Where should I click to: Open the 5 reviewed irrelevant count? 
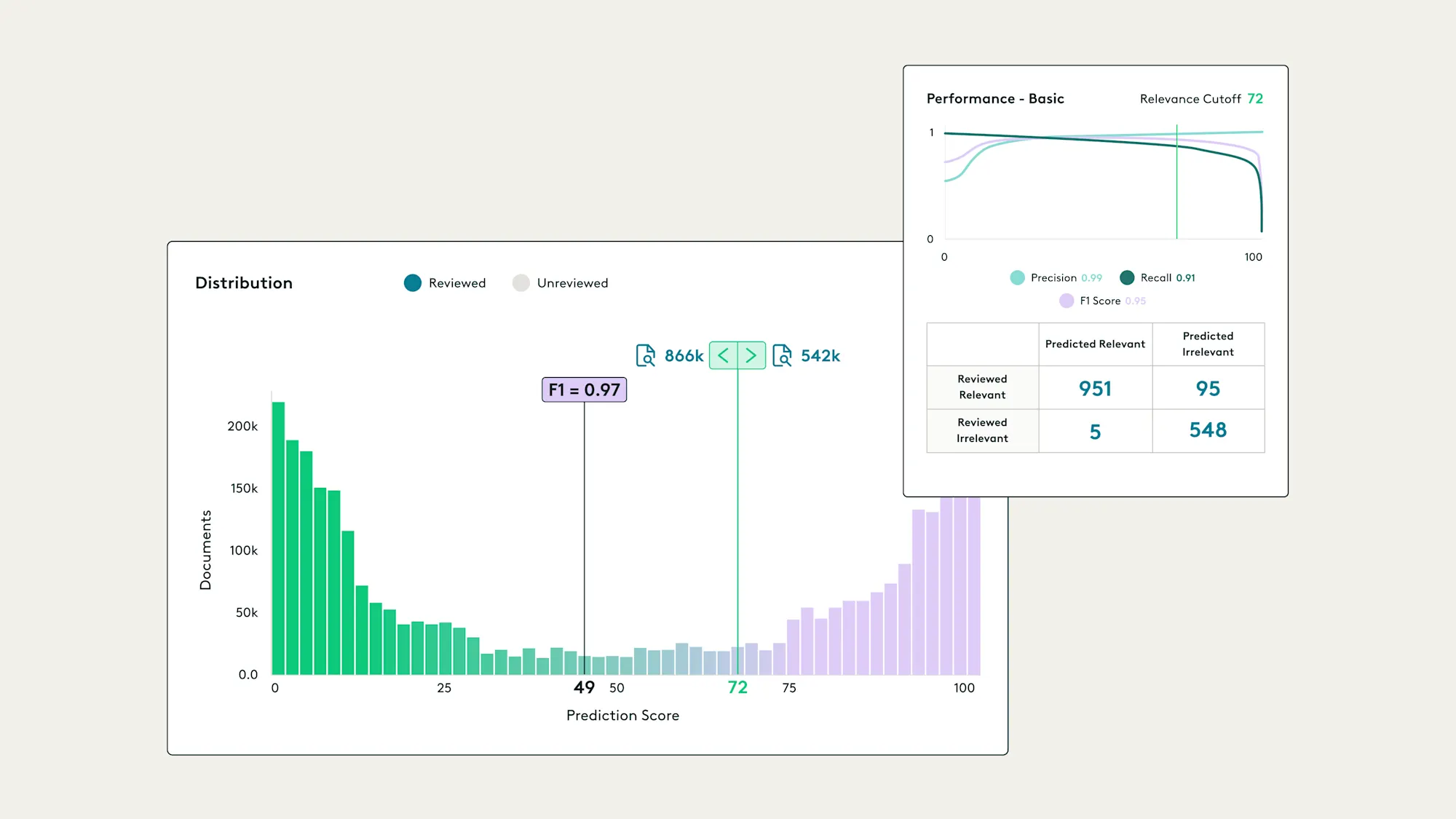pyautogui.click(x=1095, y=432)
